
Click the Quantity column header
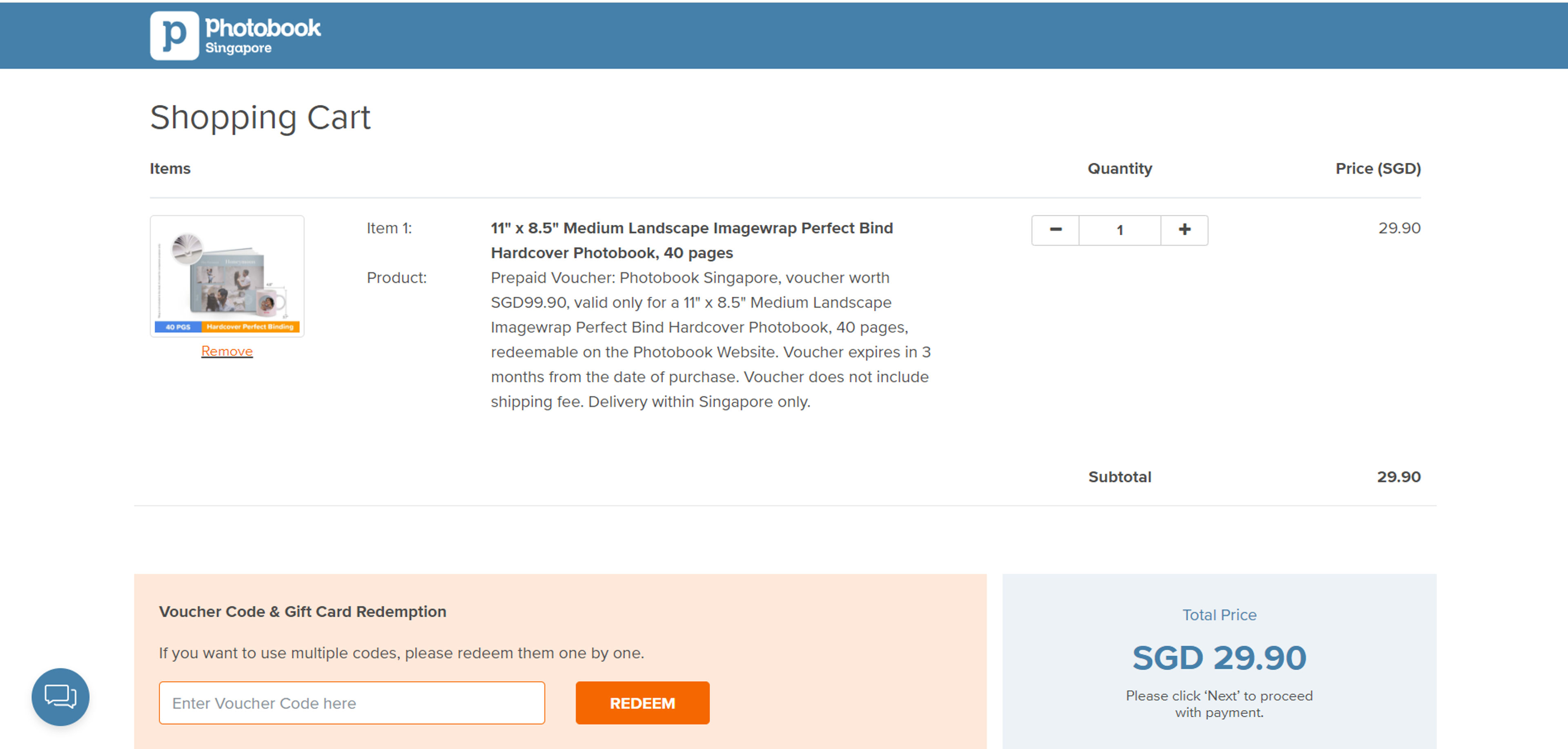[x=1119, y=169]
